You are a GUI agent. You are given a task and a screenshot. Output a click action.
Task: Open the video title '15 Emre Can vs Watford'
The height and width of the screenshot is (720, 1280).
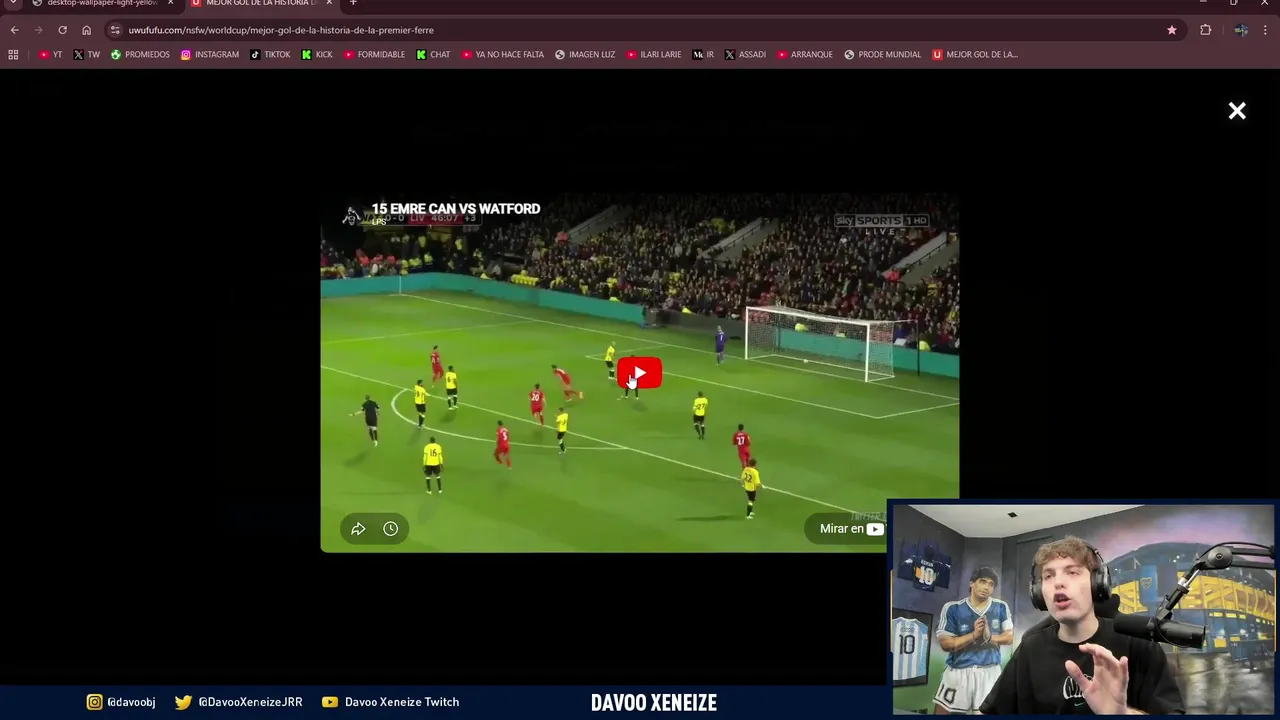pyautogui.click(x=456, y=209)
